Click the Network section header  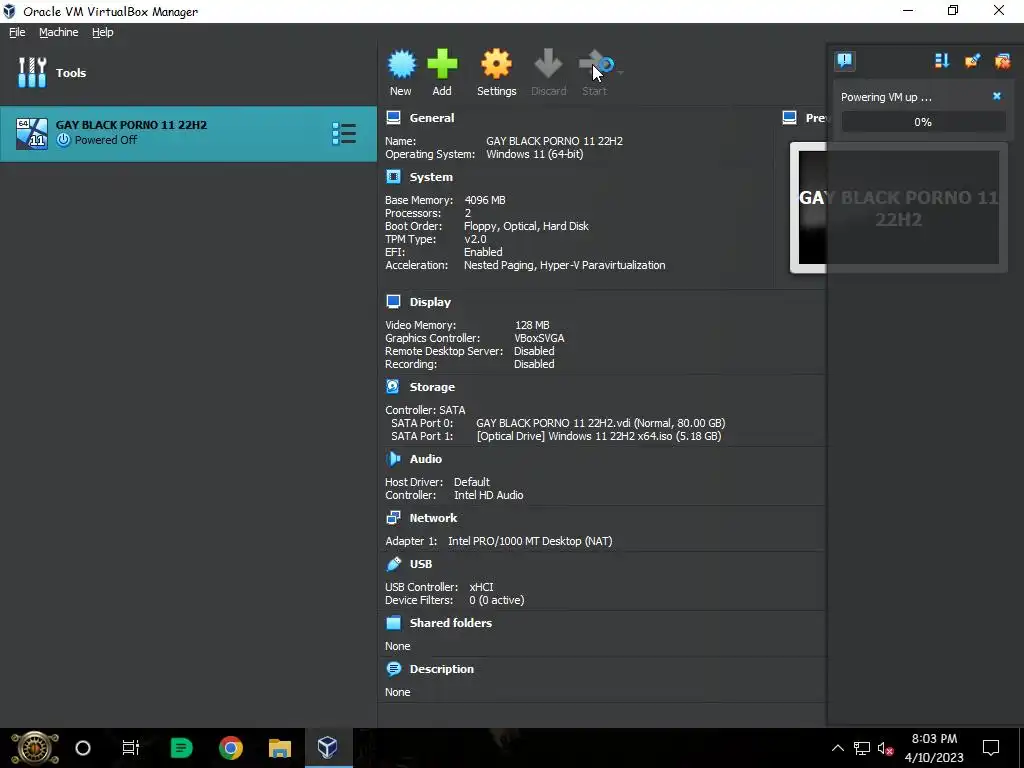(433, 518)
